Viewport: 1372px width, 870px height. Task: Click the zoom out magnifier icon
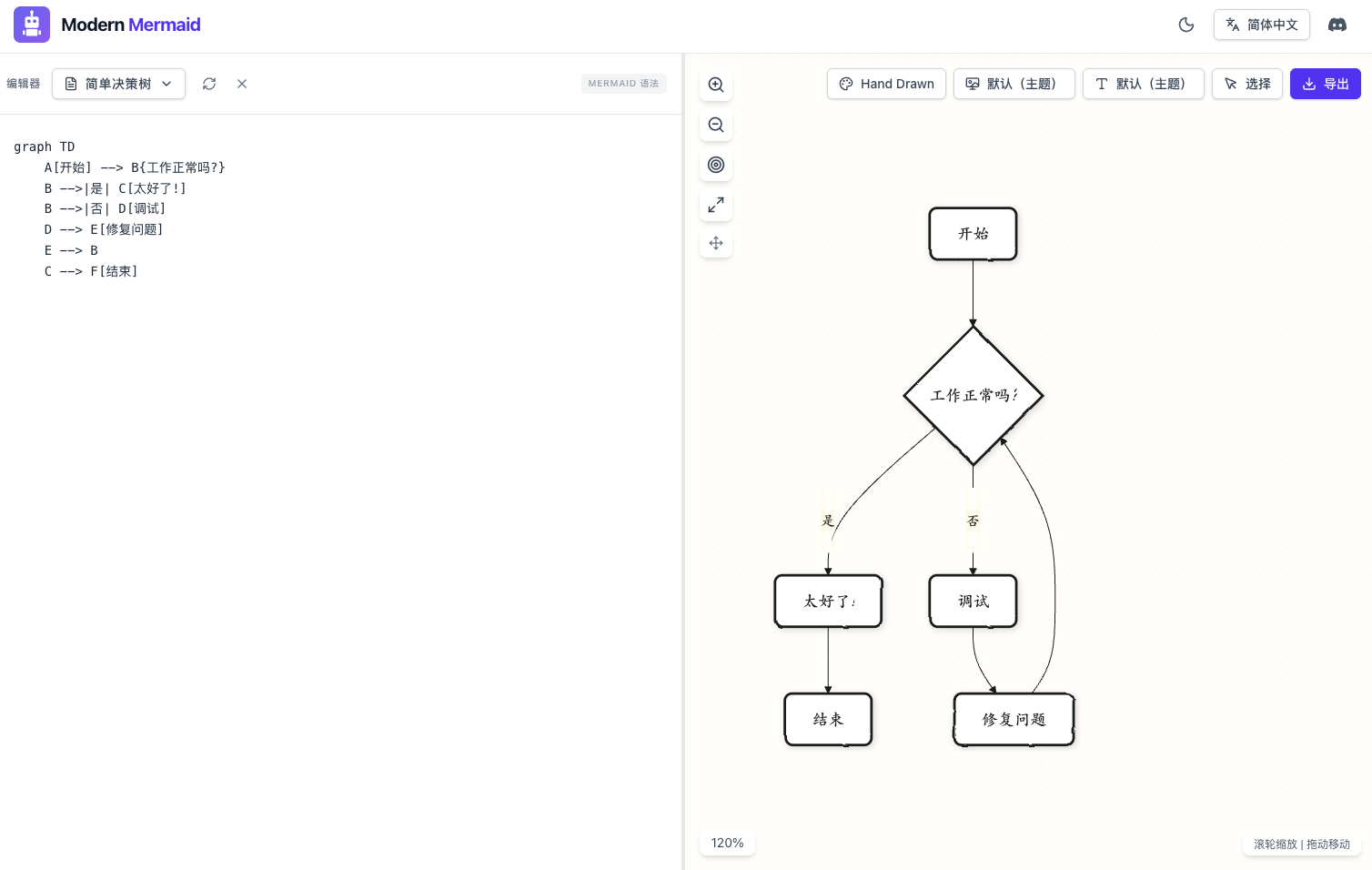pos(716,125)
